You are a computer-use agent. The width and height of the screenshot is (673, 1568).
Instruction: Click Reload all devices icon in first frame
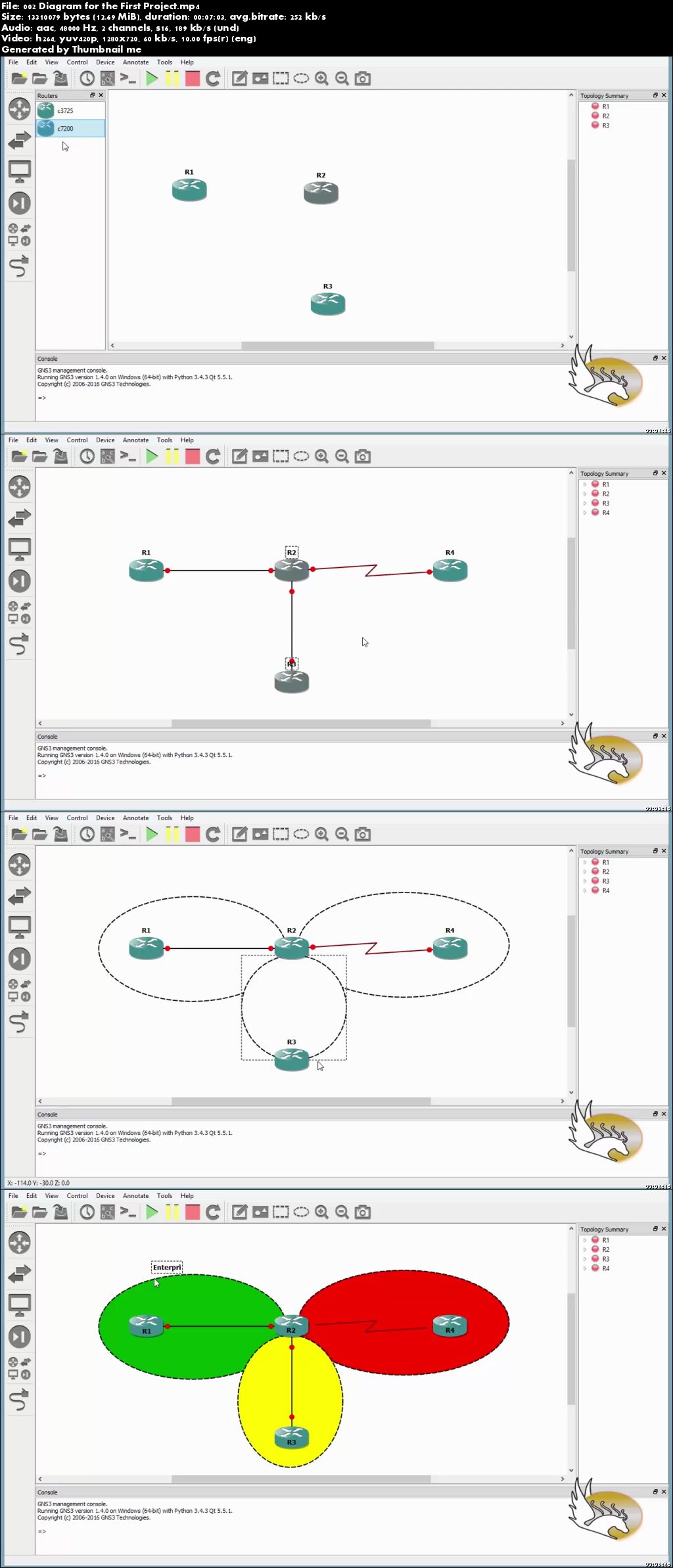[213, 79]
